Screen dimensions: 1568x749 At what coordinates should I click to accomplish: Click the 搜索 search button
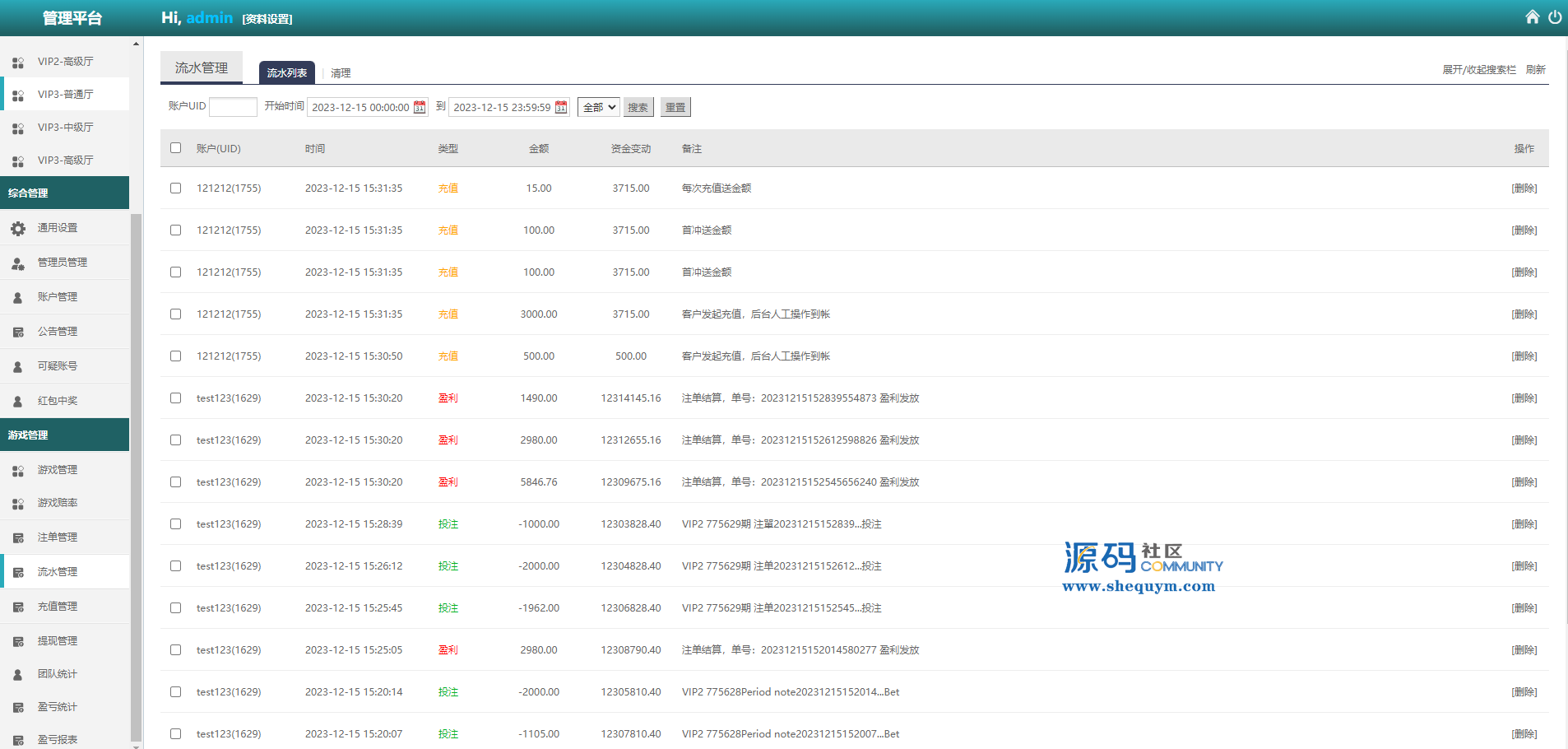tap(638, 107)
